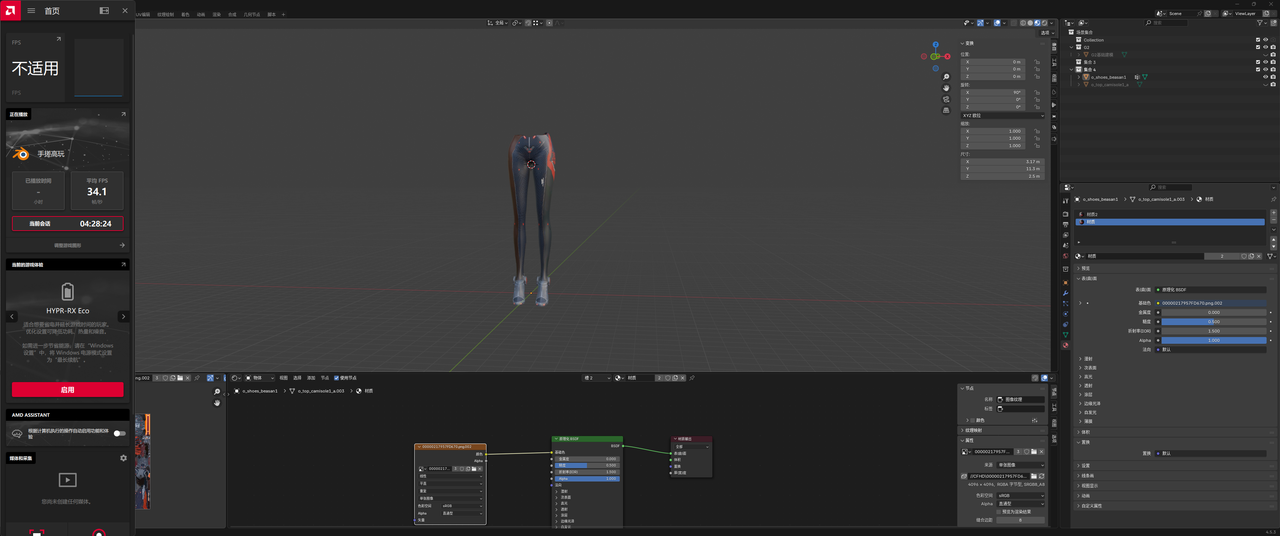The image size is (1280, 536).
Task: Click the 3D viewport navigation gizmo
Action: coord(937,59)
